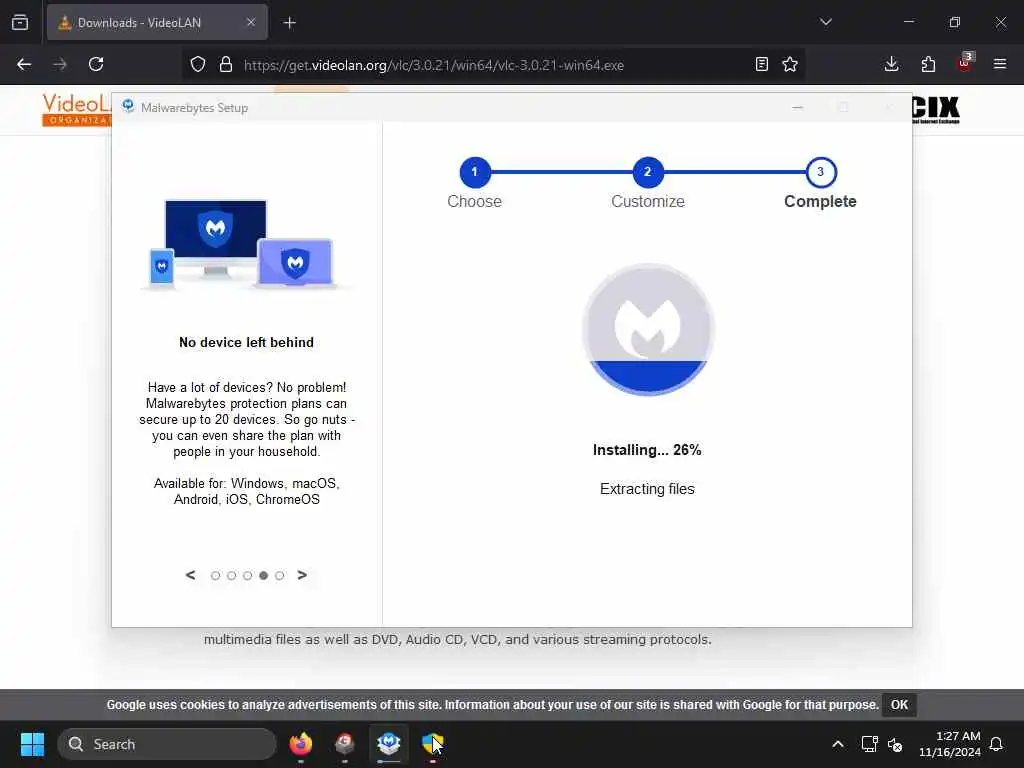
Task: Click the Firefox forward arrow
Action: tap(60, 64)
